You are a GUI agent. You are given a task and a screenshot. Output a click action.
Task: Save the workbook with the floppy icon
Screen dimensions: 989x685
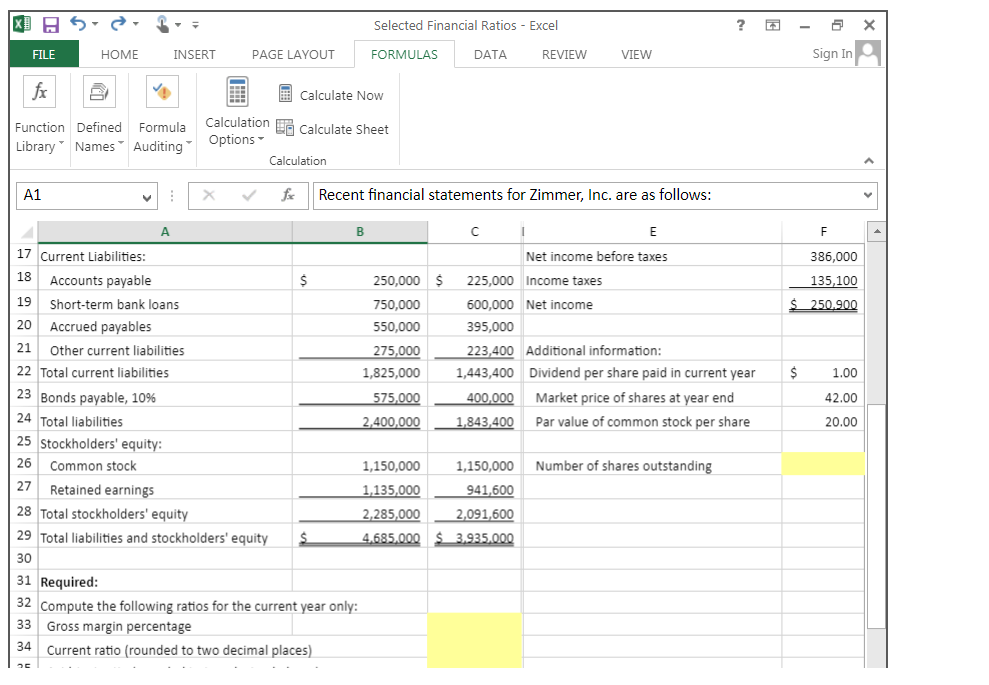tap(50, 25)
